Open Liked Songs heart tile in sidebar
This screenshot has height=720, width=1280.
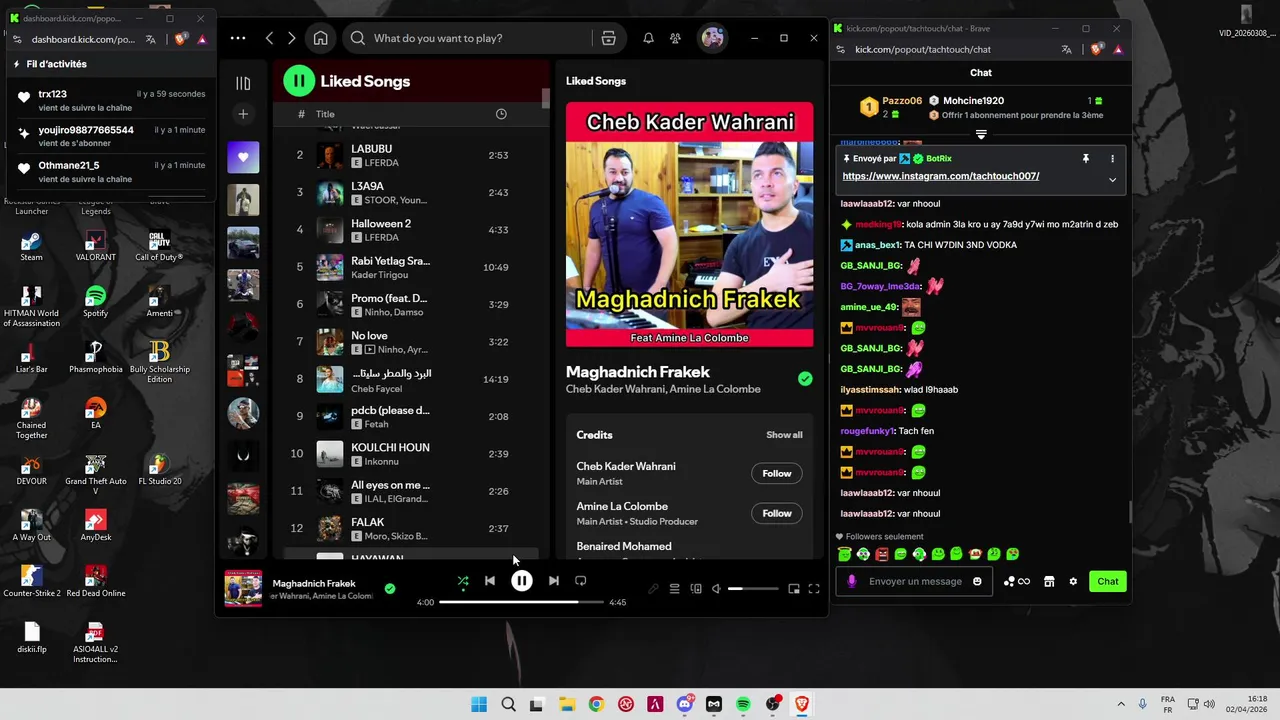(x=243, y=157)
